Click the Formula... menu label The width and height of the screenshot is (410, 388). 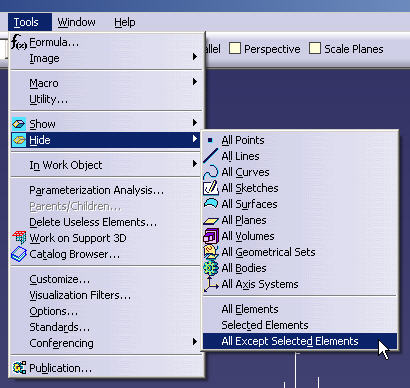[x=54, y=42]
